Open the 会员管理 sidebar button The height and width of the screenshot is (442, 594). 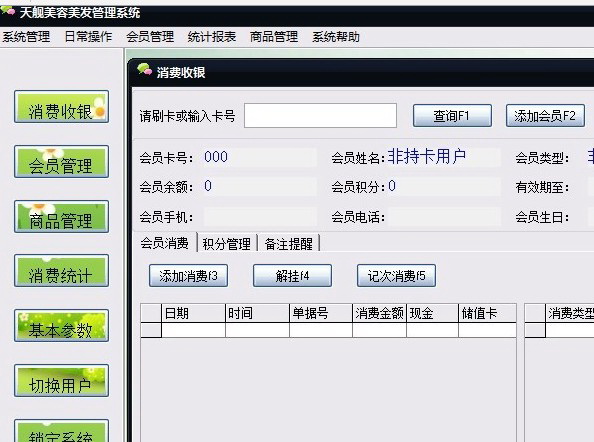point(61,161)
